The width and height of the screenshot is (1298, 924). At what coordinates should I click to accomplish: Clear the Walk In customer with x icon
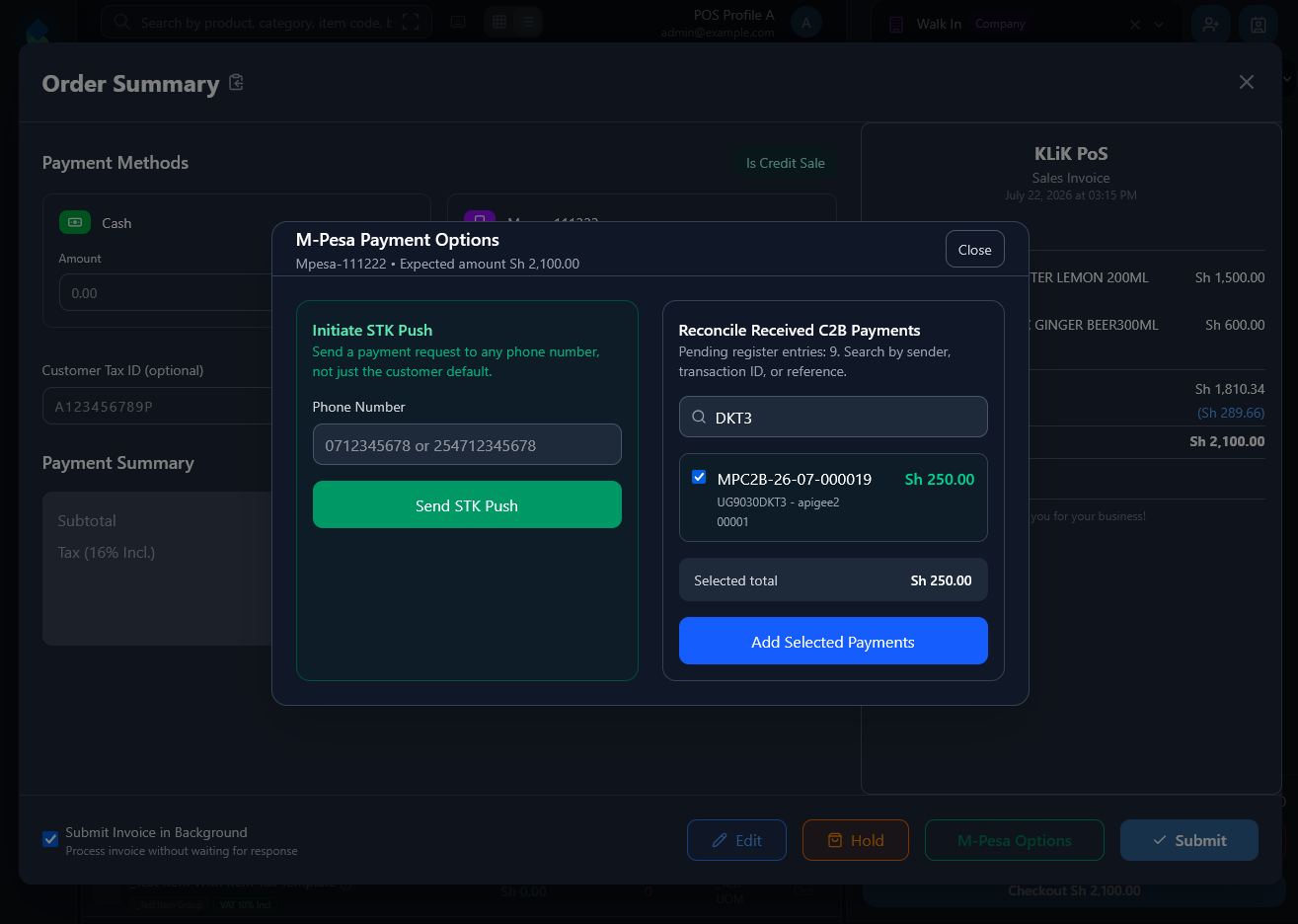coord(1135,25)
